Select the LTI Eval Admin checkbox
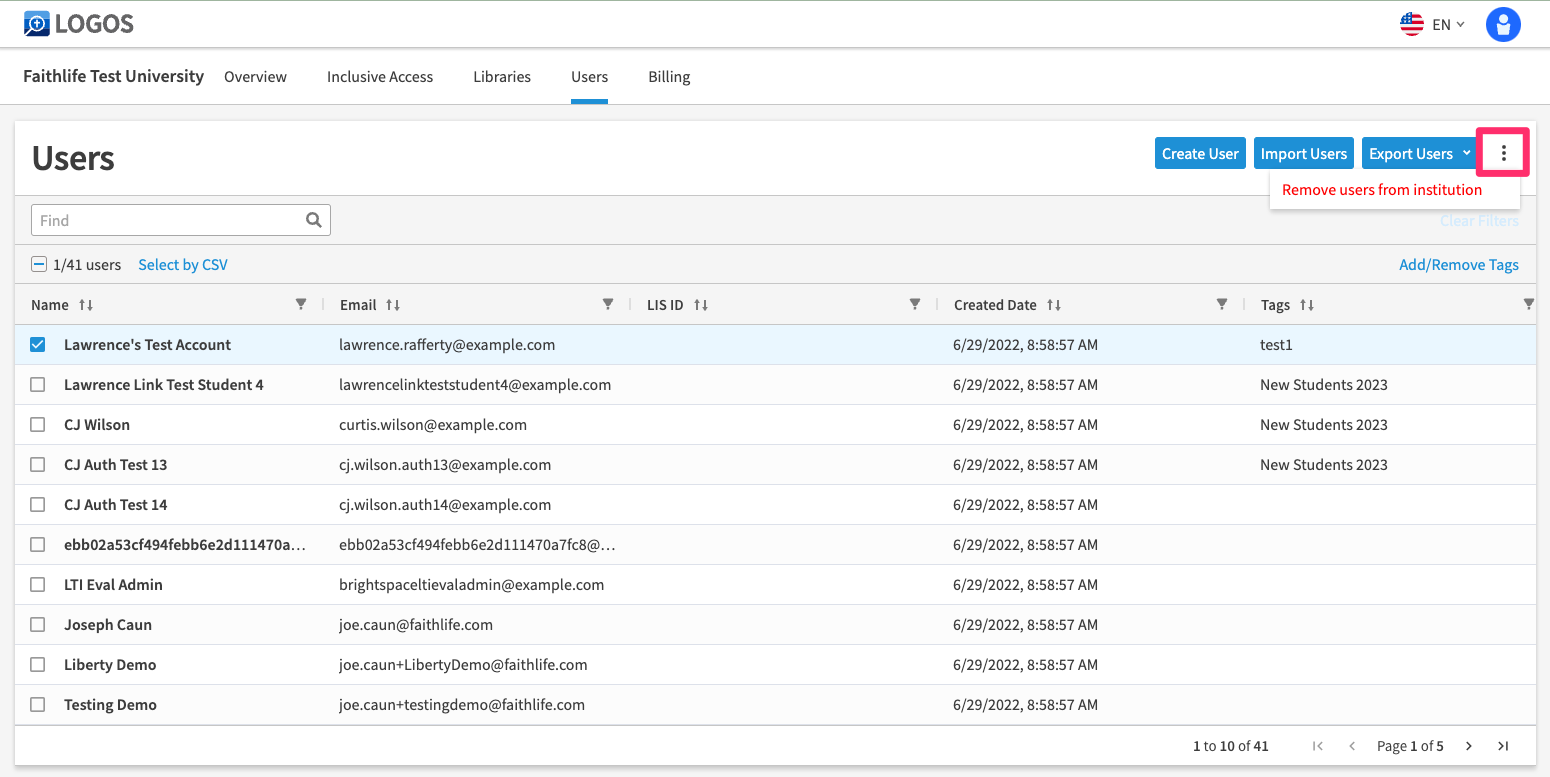 click(38, 585)
